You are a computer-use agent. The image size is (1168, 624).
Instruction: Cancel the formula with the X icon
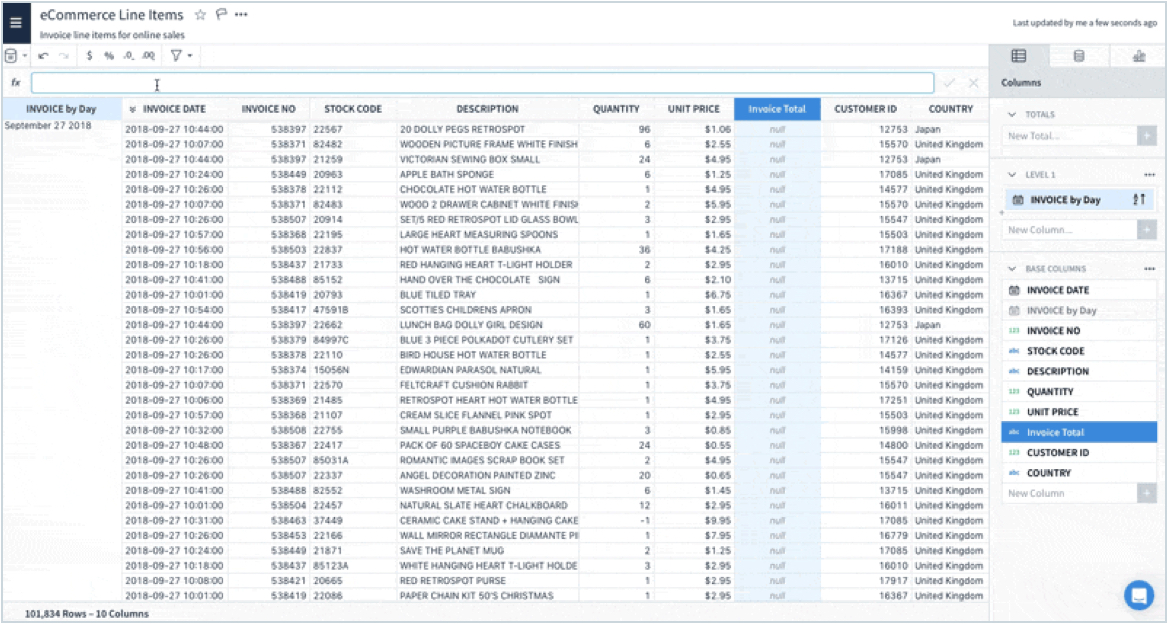[x=973, y=83]
